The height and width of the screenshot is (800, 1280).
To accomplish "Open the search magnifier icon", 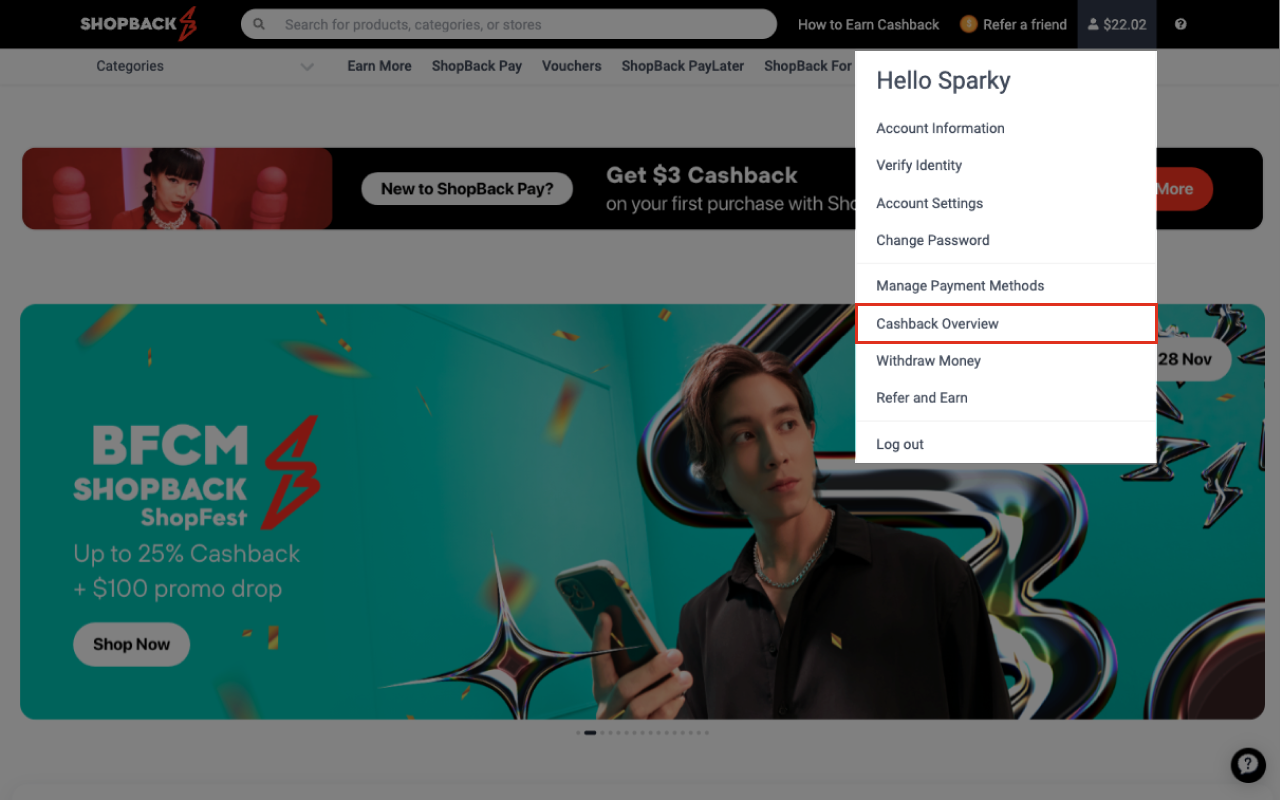I will (259, 23).
